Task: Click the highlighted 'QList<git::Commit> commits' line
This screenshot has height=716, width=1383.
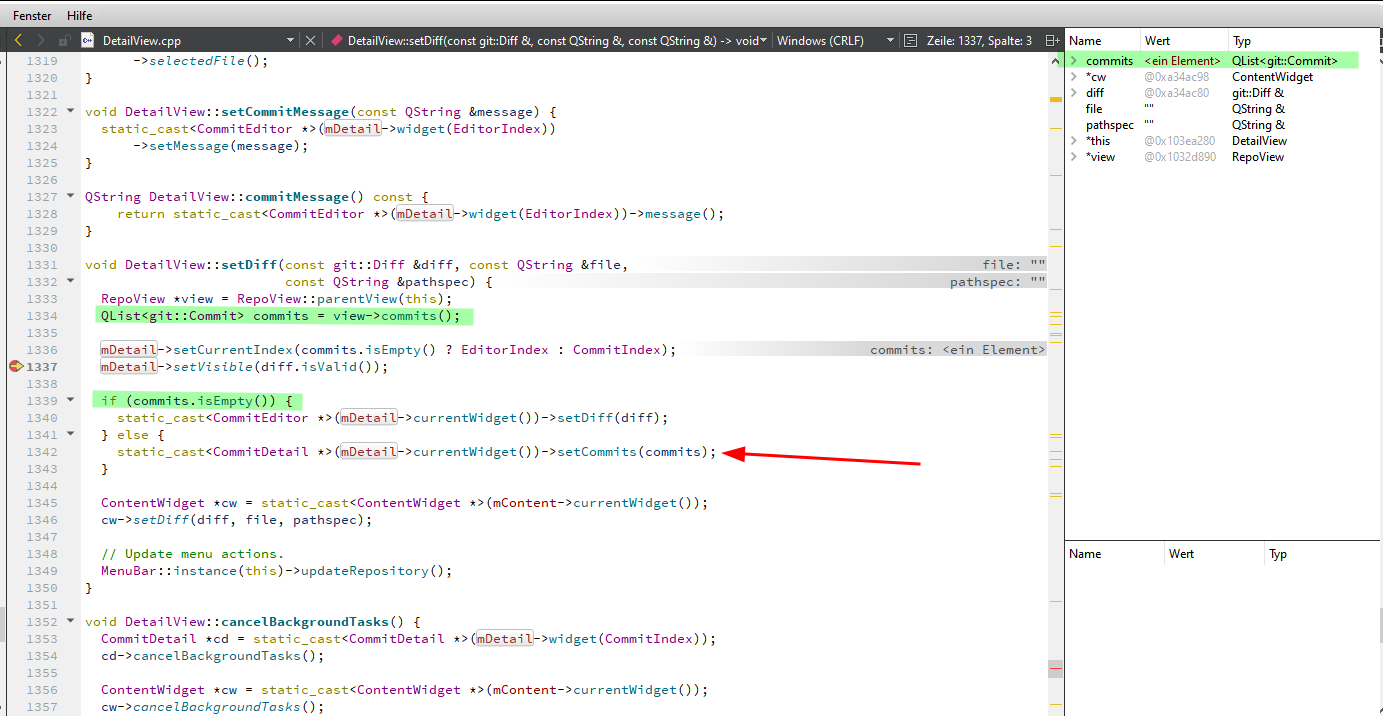Action: point(284,316)
